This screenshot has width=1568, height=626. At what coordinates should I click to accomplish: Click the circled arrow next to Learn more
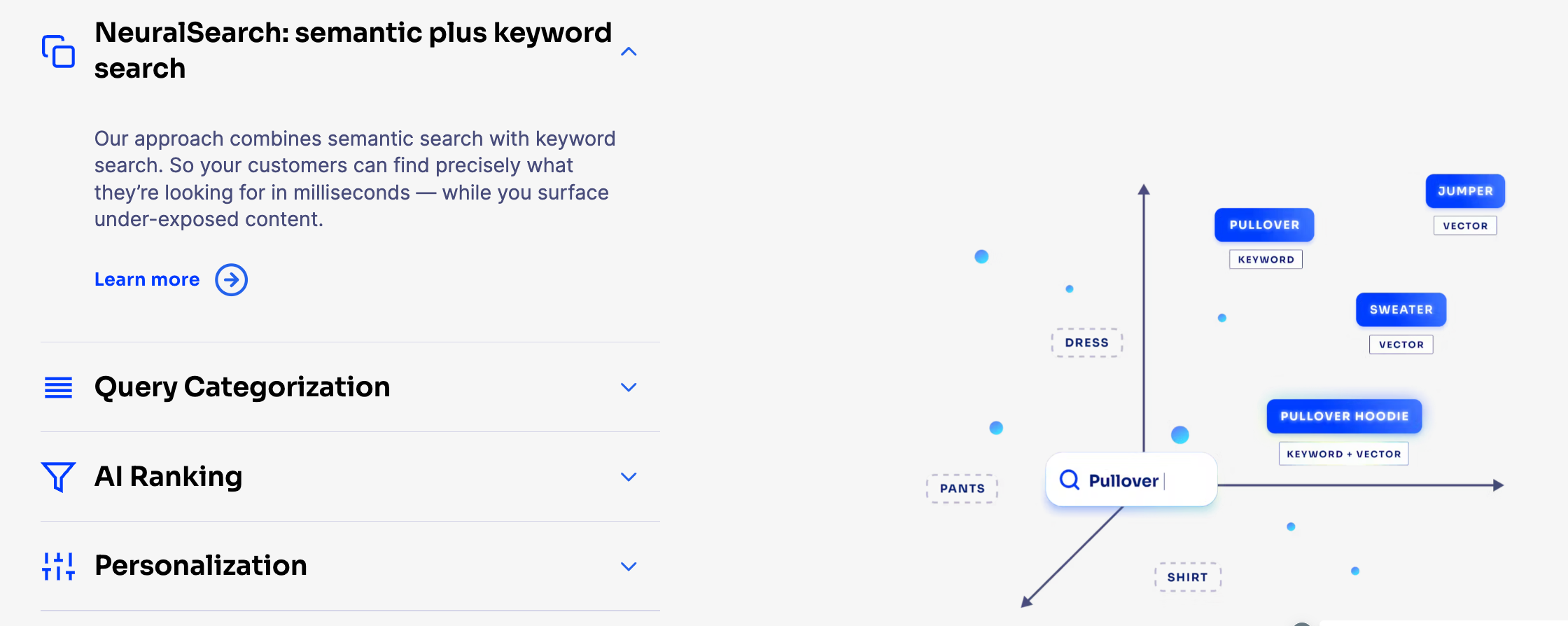231,280
